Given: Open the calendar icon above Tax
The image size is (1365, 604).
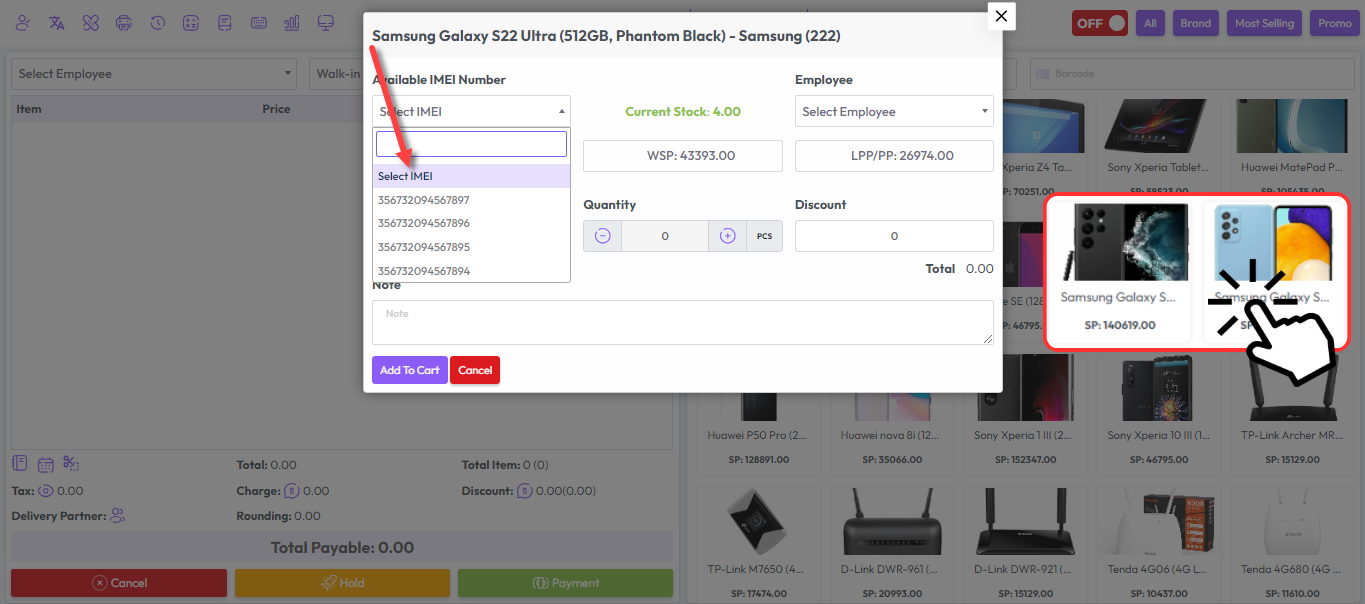Looking at the screenshot, I should coord(45,464).
